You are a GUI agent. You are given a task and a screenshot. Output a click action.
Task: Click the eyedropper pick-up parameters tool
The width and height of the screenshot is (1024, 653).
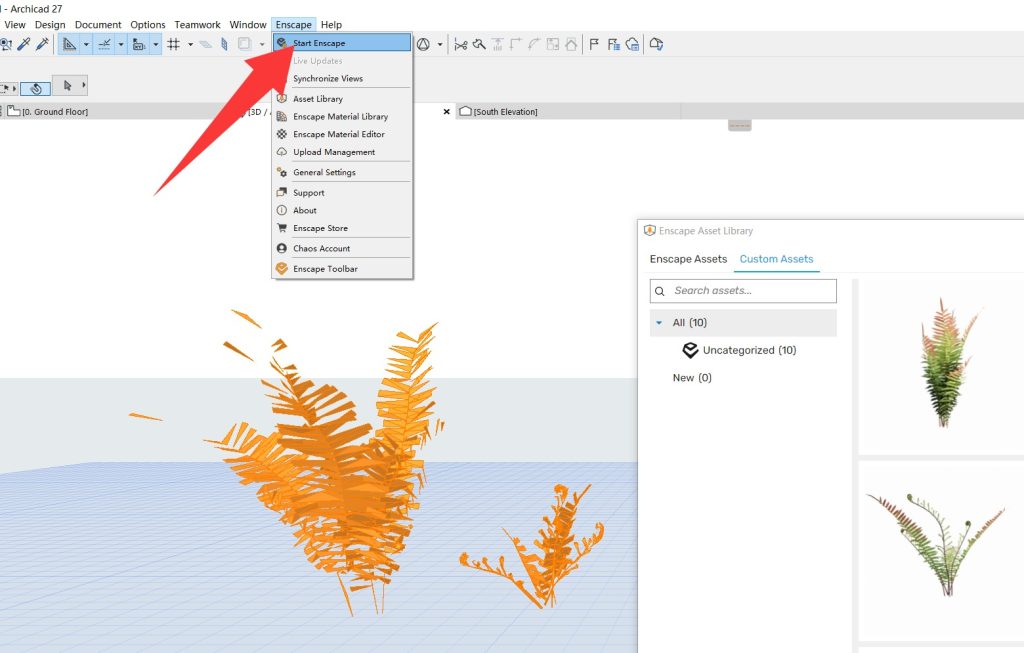(24, 44)
